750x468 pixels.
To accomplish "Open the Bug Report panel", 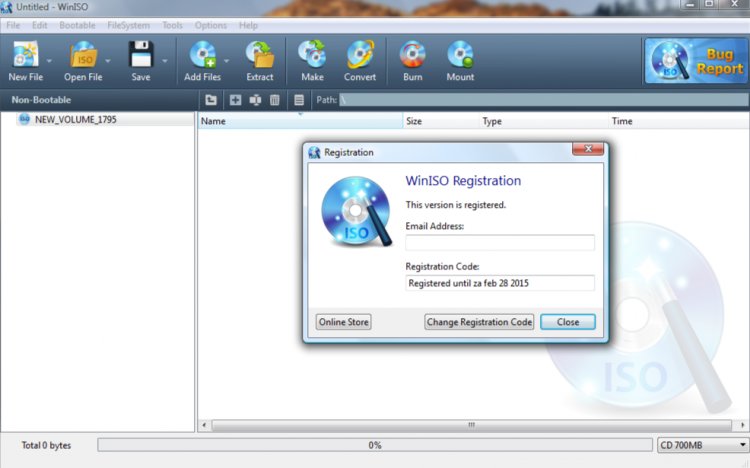I will 696,61.
